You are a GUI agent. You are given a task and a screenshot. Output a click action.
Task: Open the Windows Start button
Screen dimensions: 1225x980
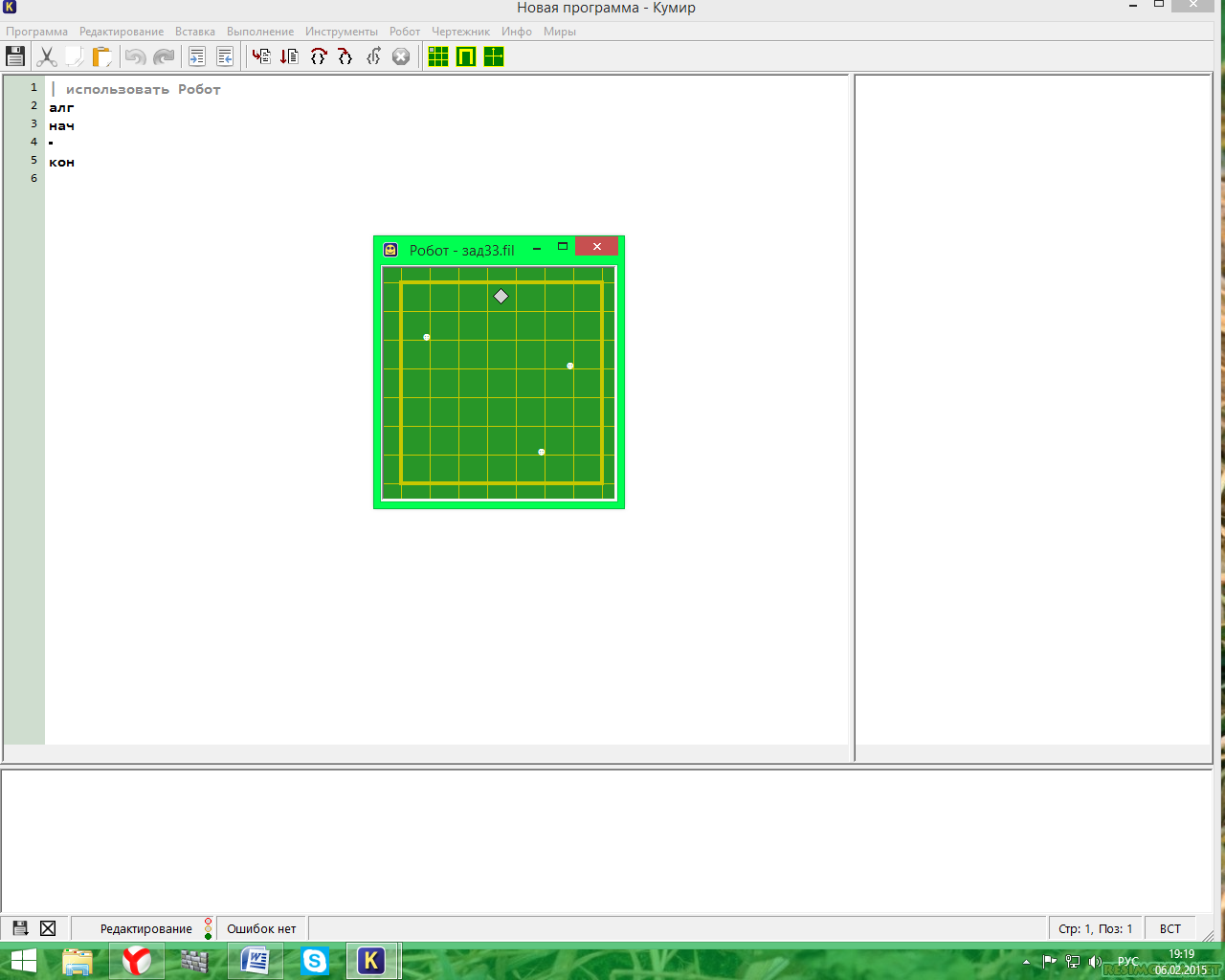[23, 961]
